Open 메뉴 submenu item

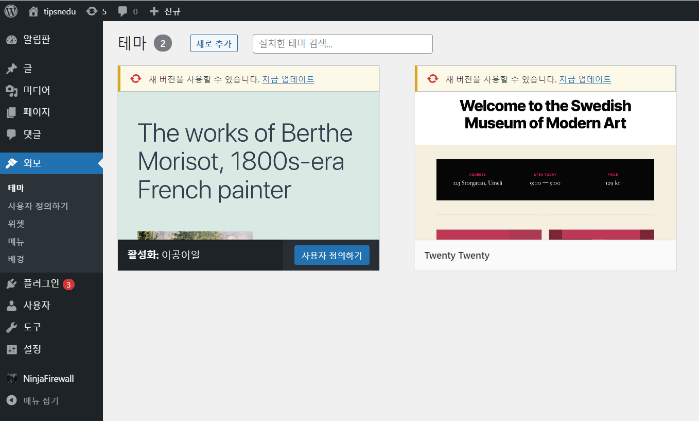pos(16,242)
